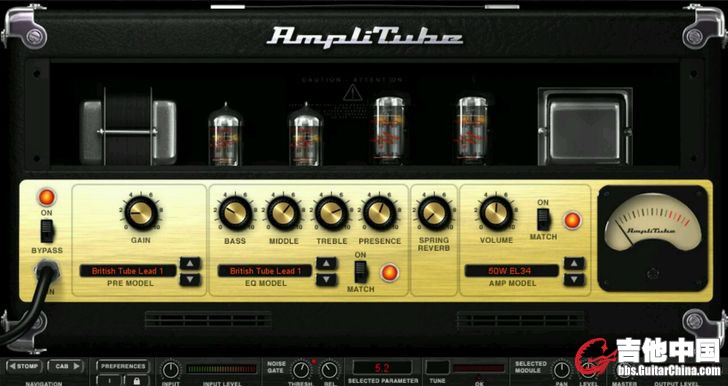Click the TREBLE knob
Viewport: 728px width, 386px height.
point(332,214)
